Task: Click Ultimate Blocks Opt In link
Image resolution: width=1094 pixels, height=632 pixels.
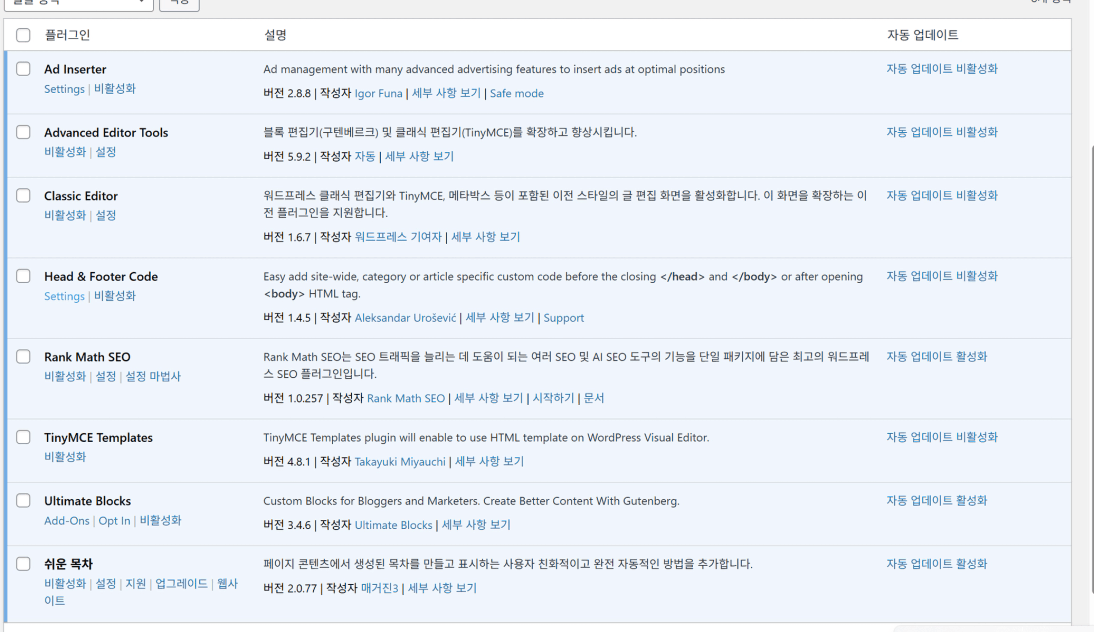Action: tap(114, 521)
